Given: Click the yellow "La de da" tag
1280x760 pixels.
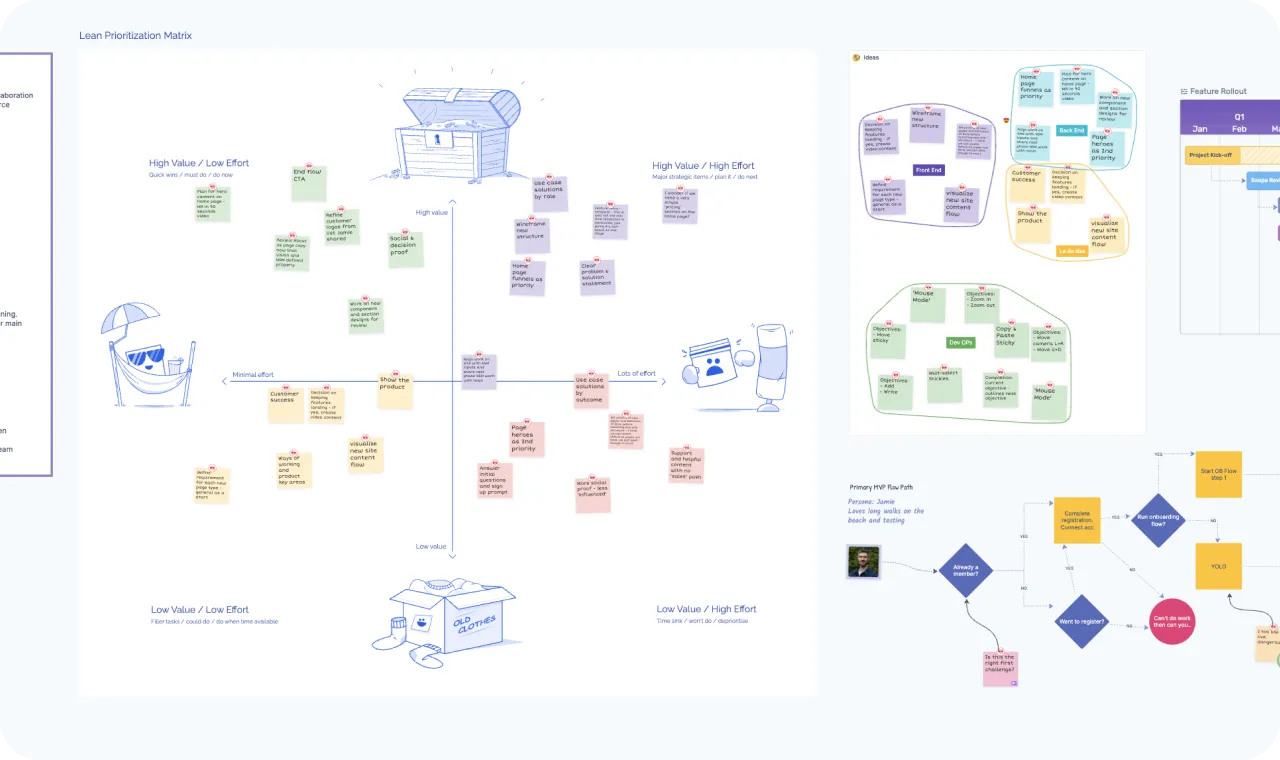Looking at the screenshot, I should pyautogui.click(x=1072, y=250).
